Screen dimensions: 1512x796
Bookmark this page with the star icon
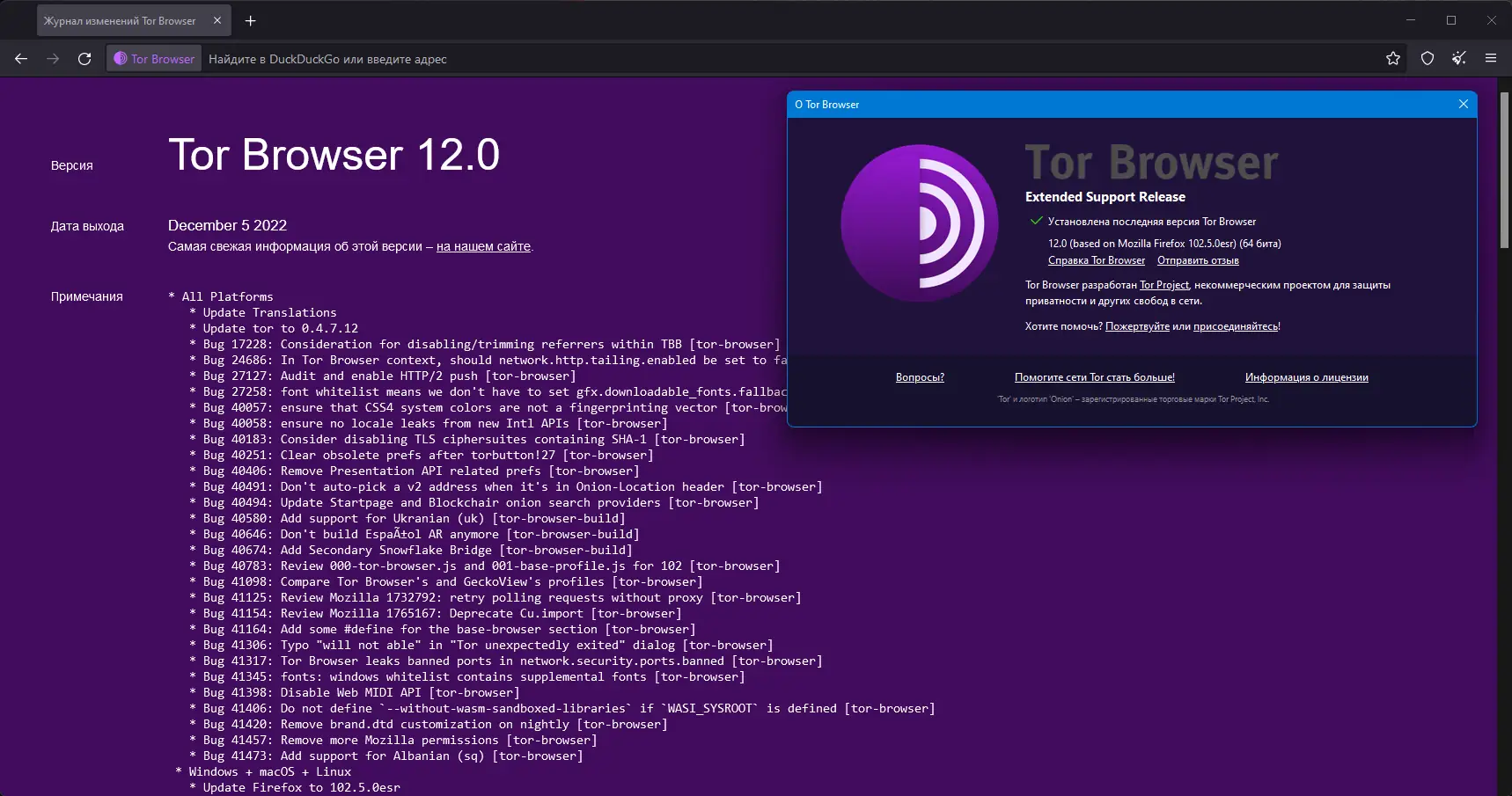pos(1393,59)
